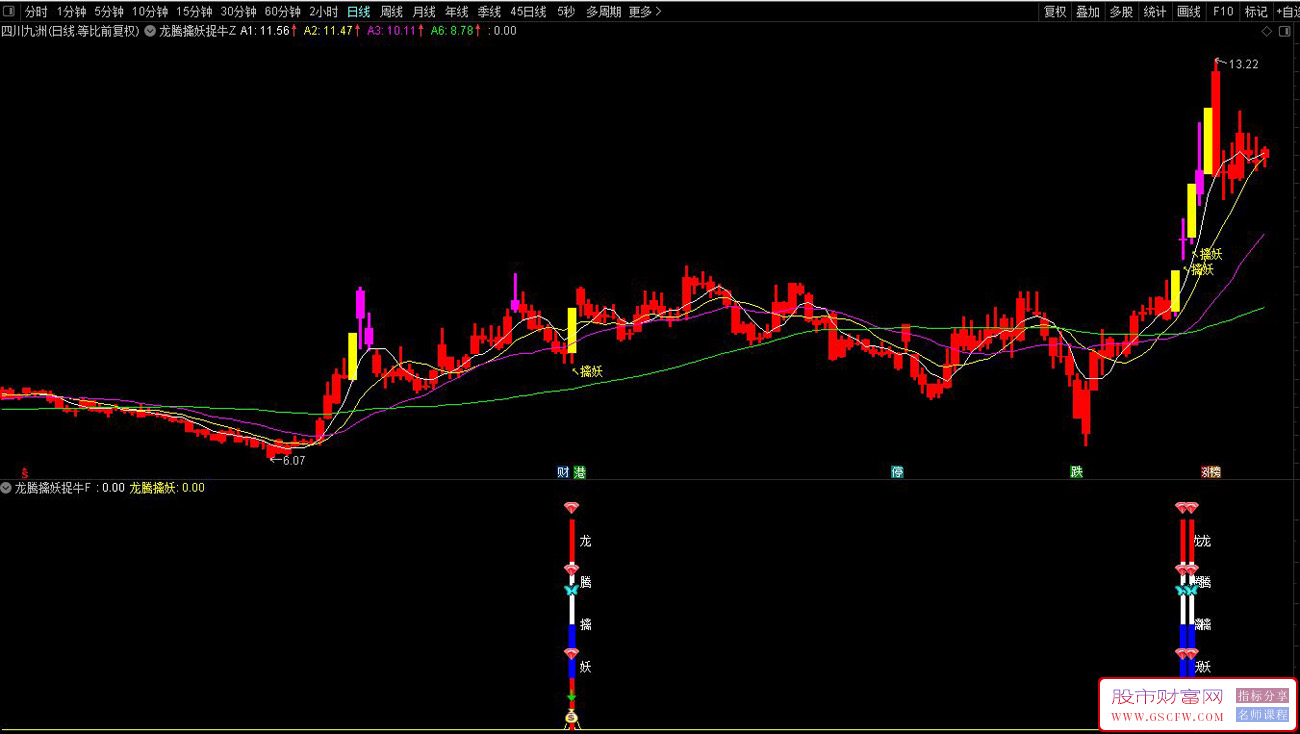Select the 60分钟 period
This screenshot has width=1300, height=734.
pyautogui.click(x=282, y=12)
